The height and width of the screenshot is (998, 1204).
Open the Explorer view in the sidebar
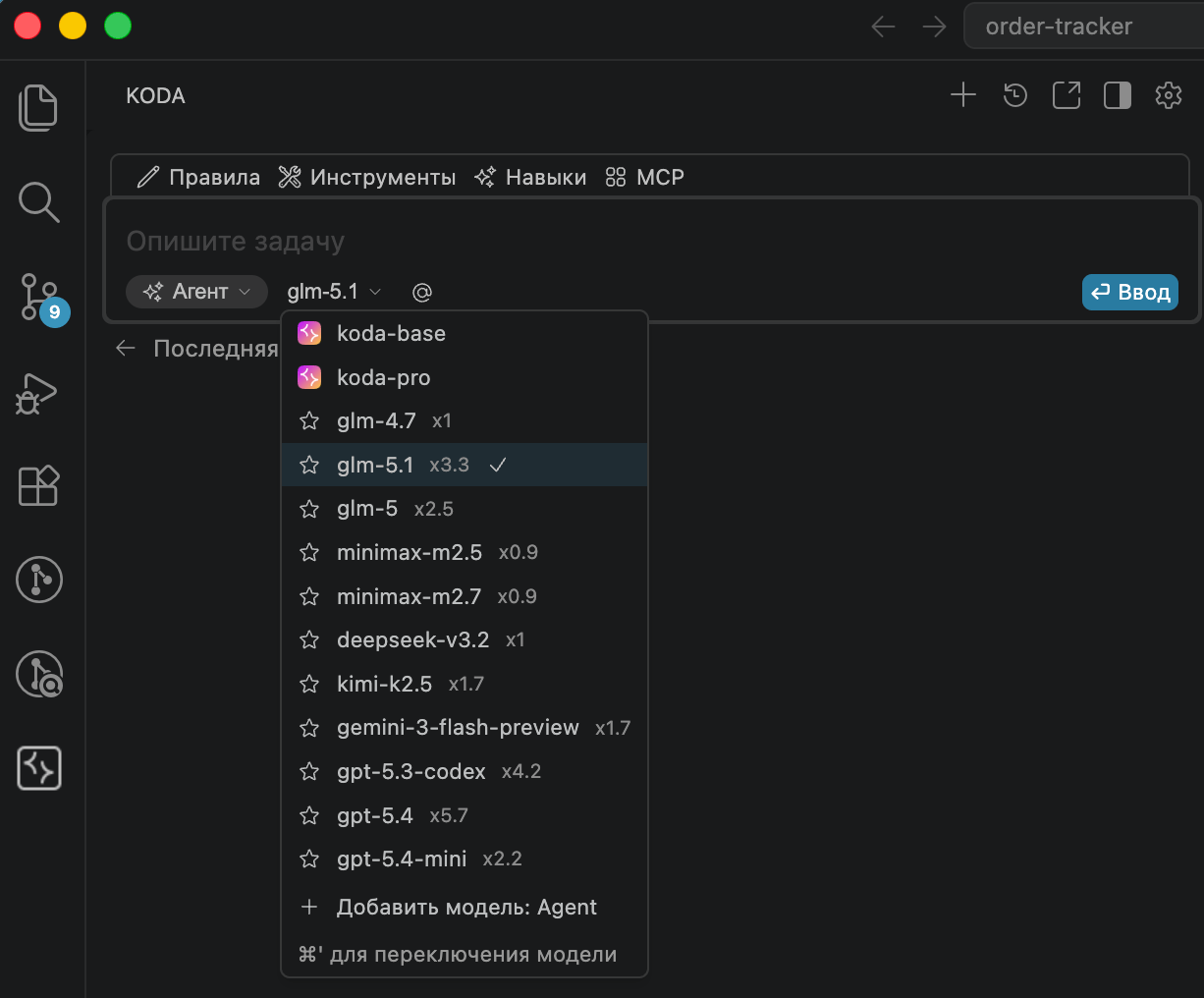pyautogui.click(x=38, y=108)
